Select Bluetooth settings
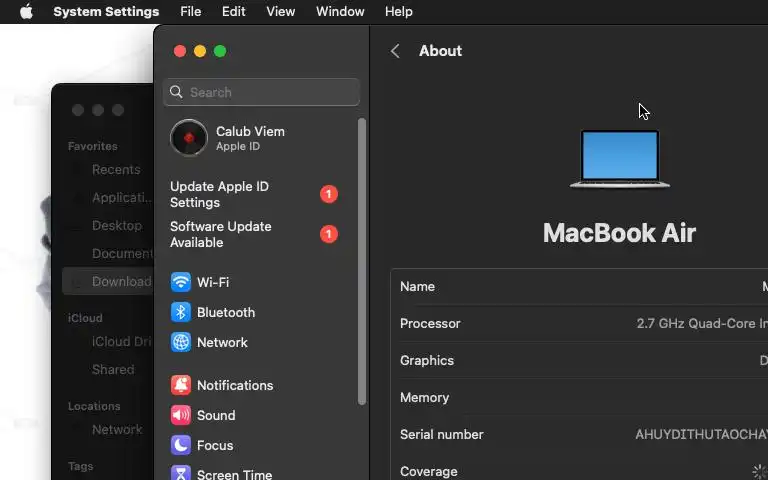768x480 pixels. coord(226,312)
